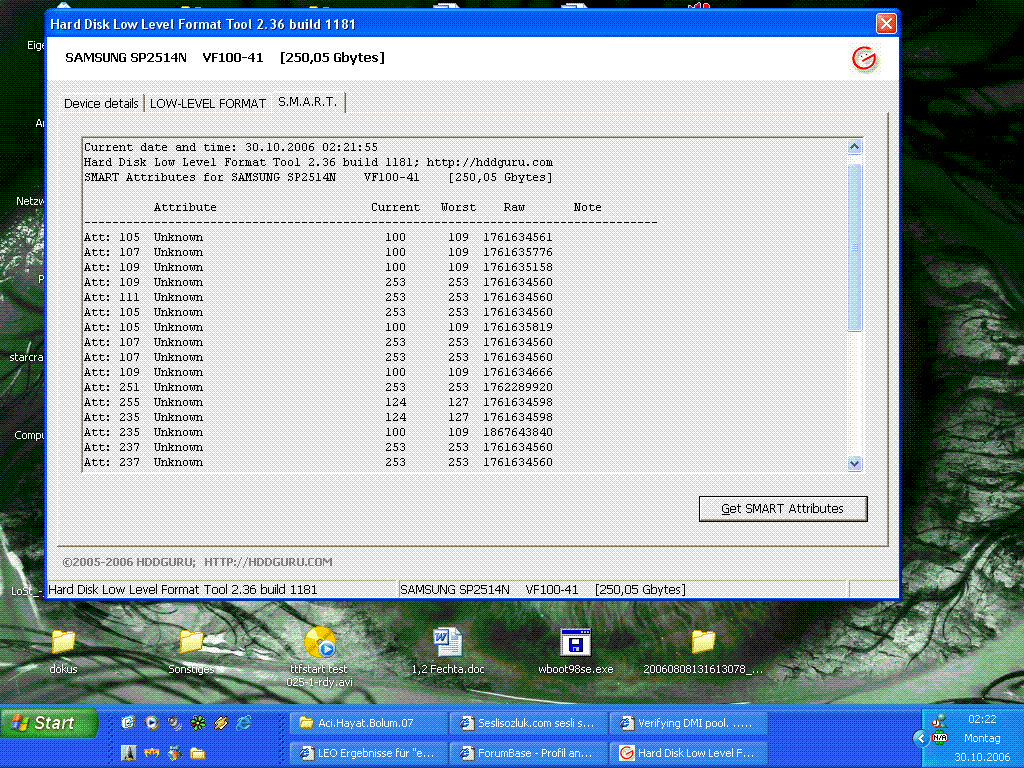Viewport: 1024px width, 768px height.
Task: Launch Windows Media Player from Quick Launch
Action: click(152, 722)
